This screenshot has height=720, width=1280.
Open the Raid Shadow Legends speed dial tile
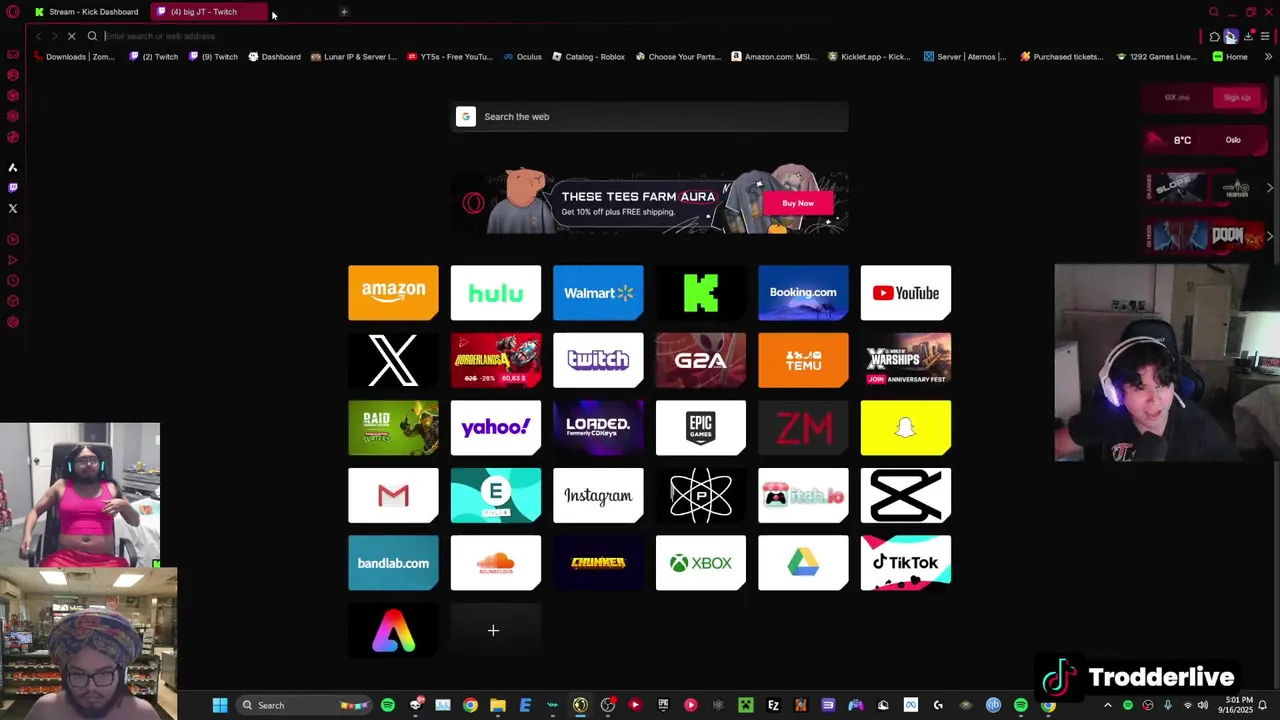(393, 428)
